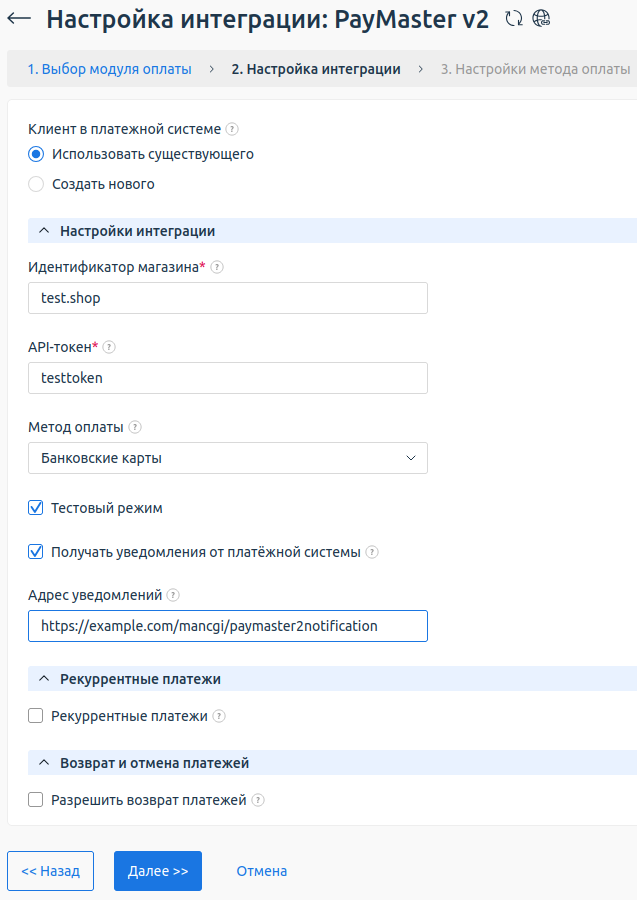This screenshot has width=637, height=900.
Task: Click the back arrow icon in header
Action: click(x=19, y=19)
